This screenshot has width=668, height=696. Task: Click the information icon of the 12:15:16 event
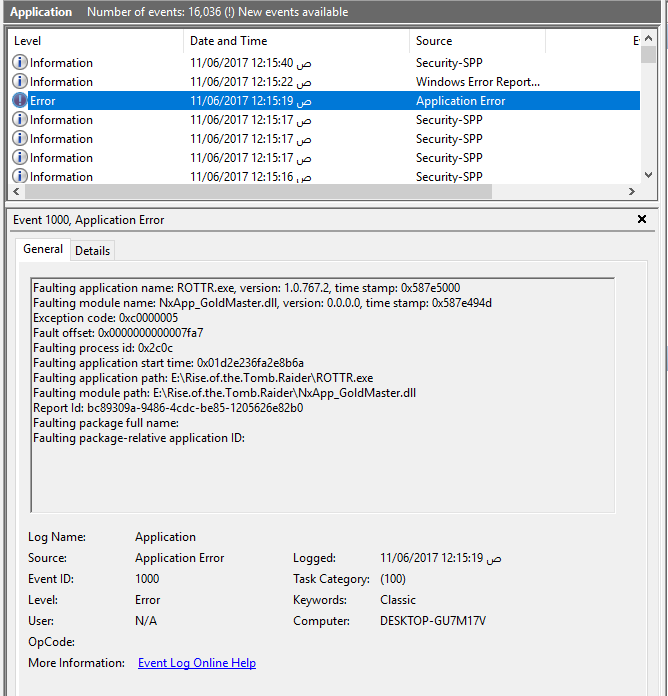click(x=20, y=177)
